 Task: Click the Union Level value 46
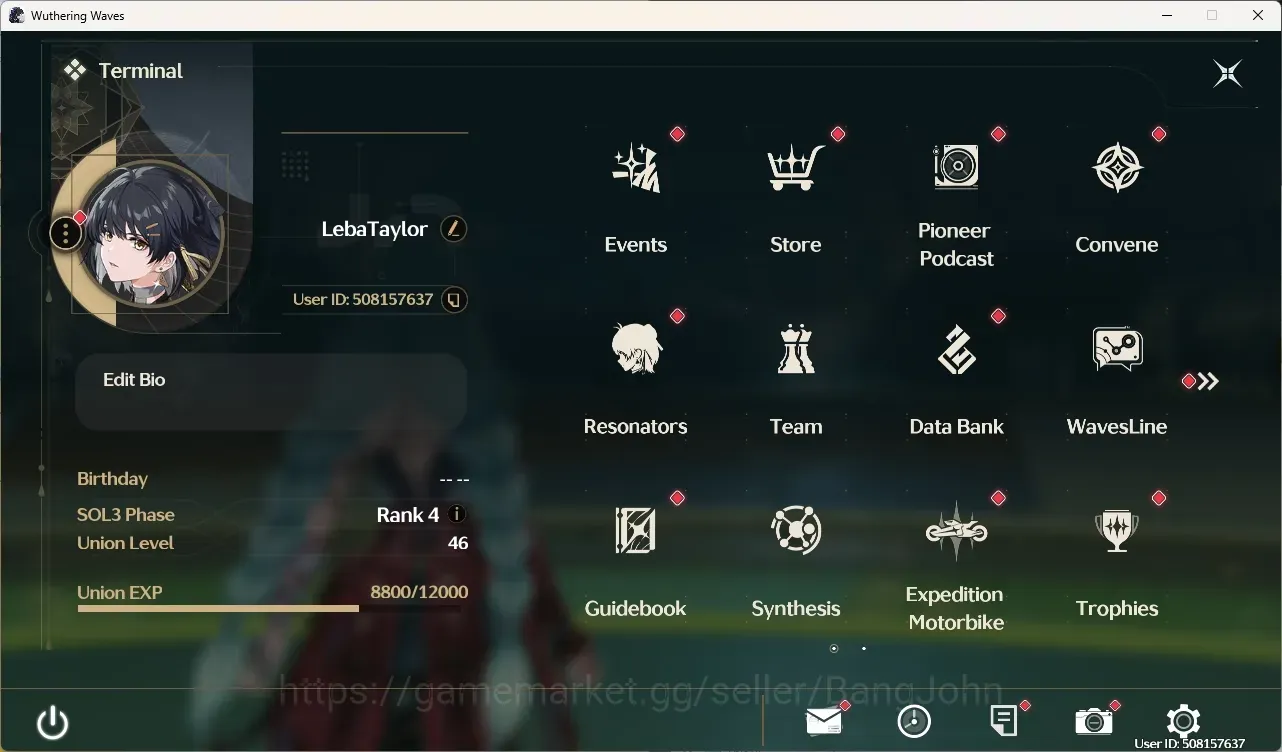tap(458, 543)
